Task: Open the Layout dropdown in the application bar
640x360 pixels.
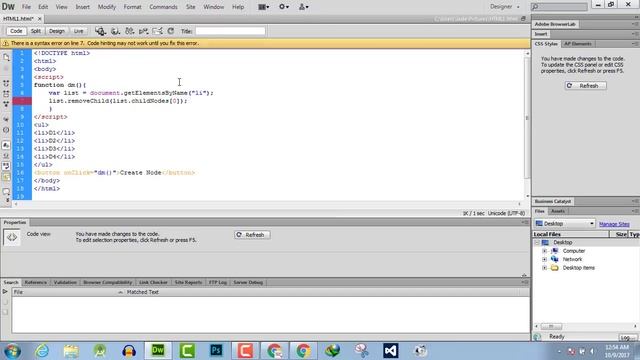Action: 264,7
